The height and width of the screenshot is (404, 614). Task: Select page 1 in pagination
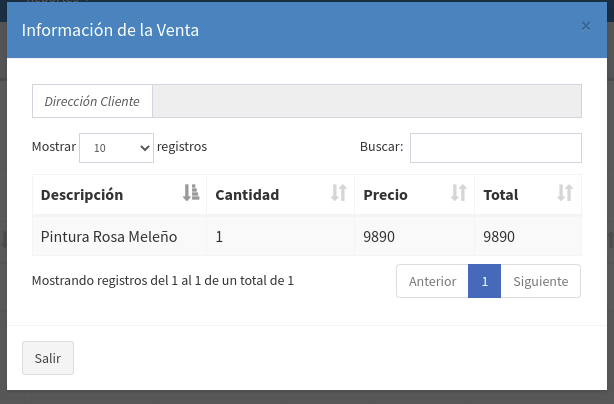[484, 282]
